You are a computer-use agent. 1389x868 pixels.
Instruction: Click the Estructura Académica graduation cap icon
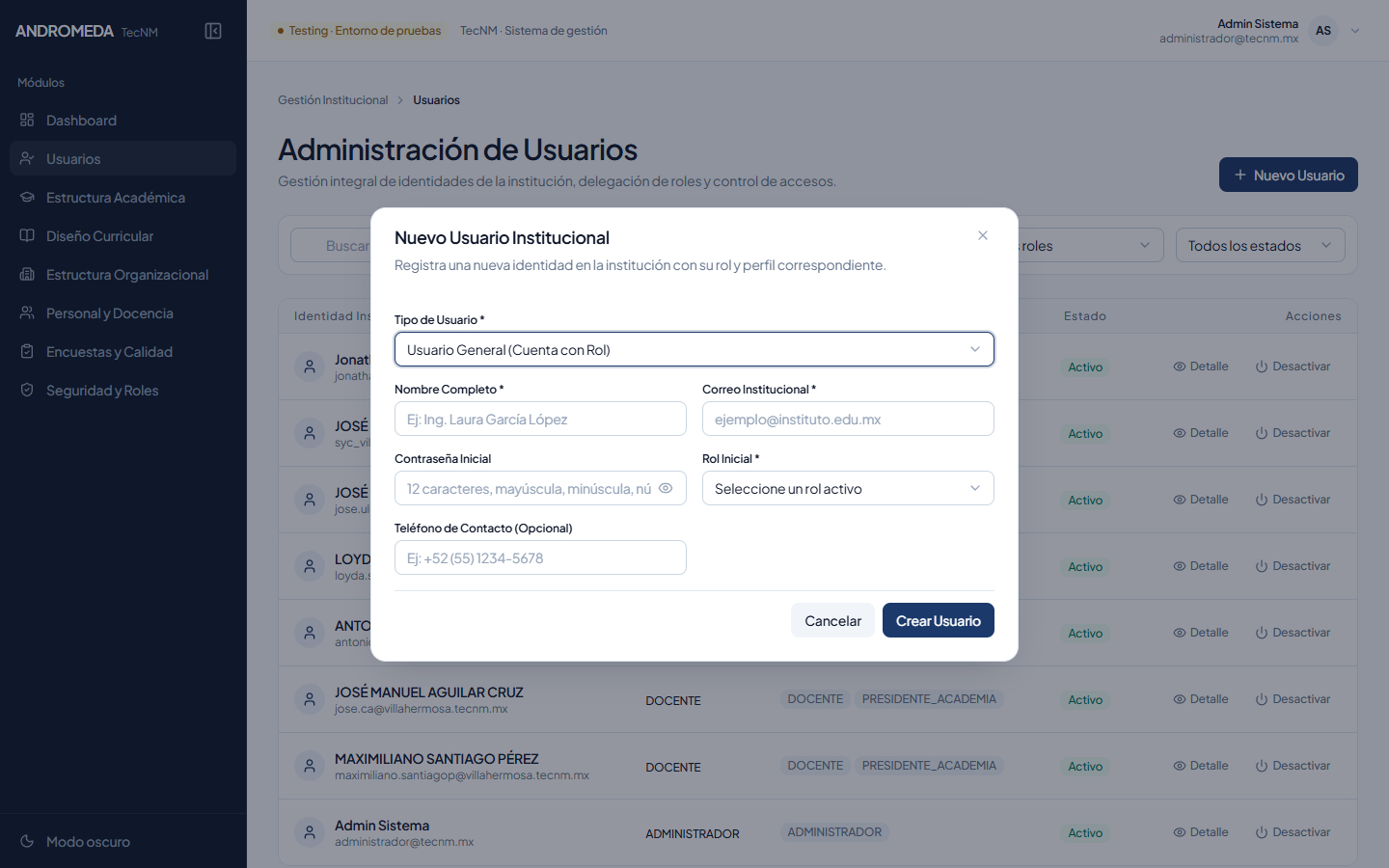click(27, 197)
